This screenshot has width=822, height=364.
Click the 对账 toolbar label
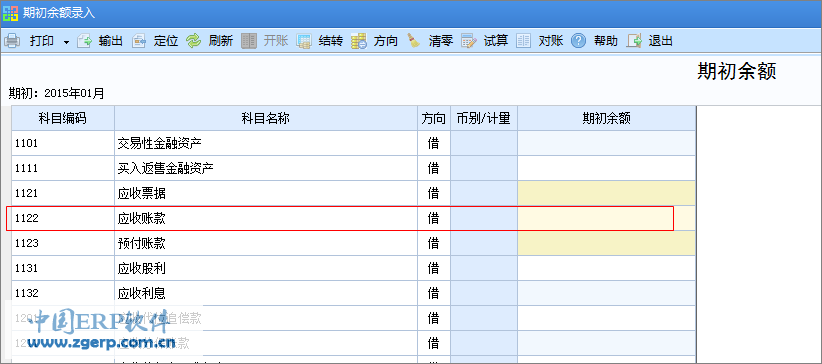pos(551,41)
